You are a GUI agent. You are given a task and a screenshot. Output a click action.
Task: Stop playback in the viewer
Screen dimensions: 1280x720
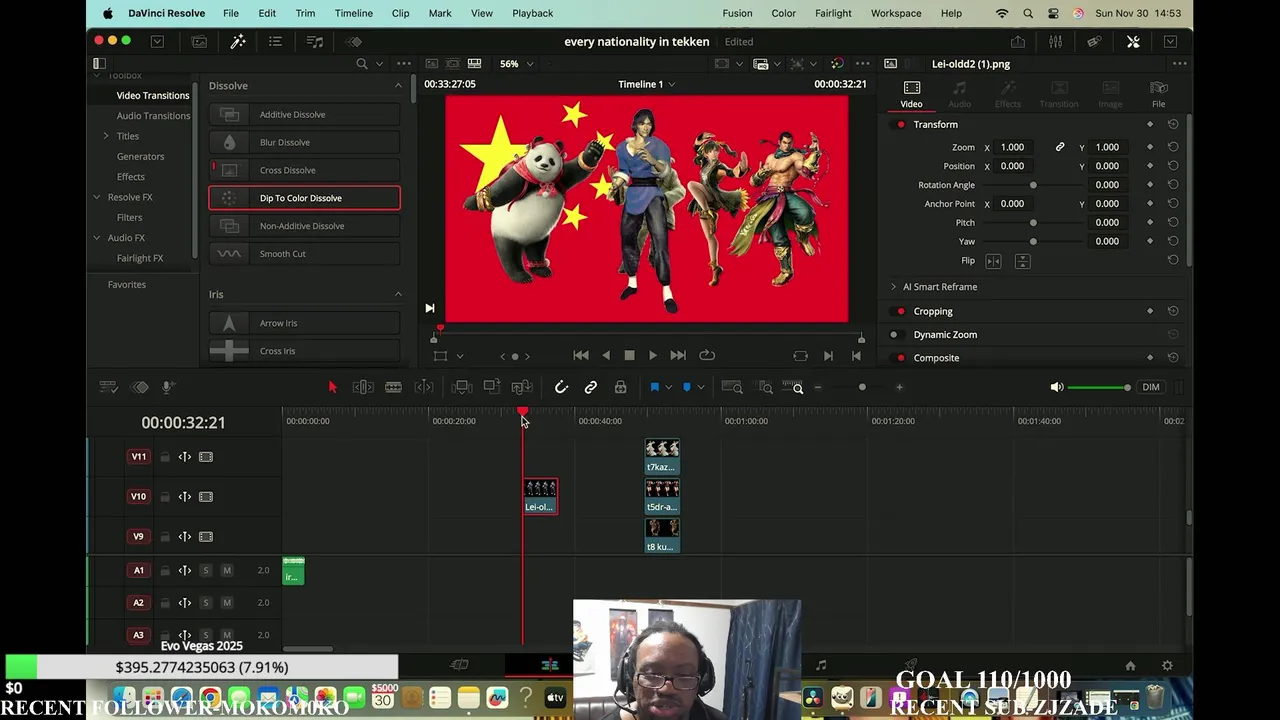[x=629, y=355]
